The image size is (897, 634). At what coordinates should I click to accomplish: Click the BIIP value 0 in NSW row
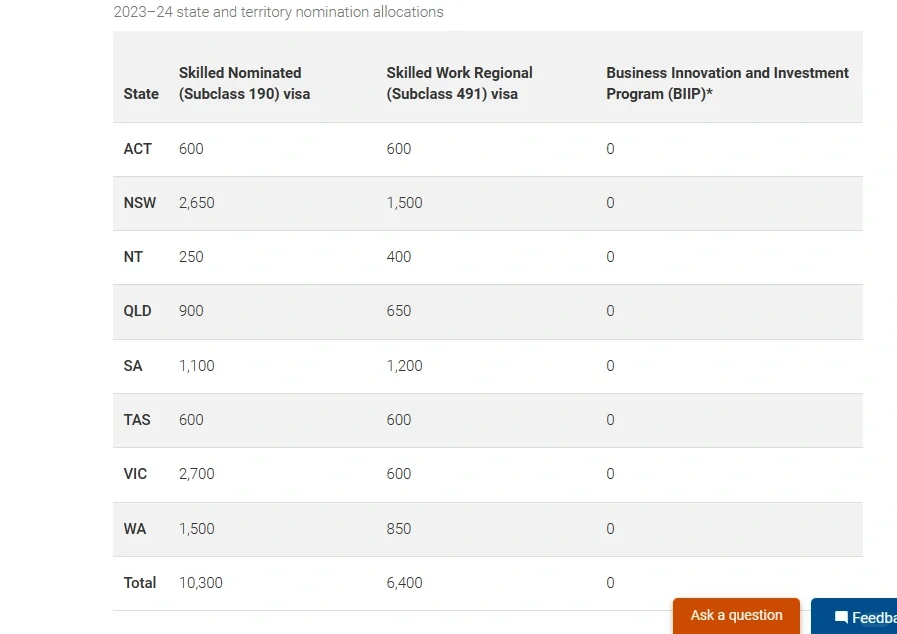[x=610, y=203]
